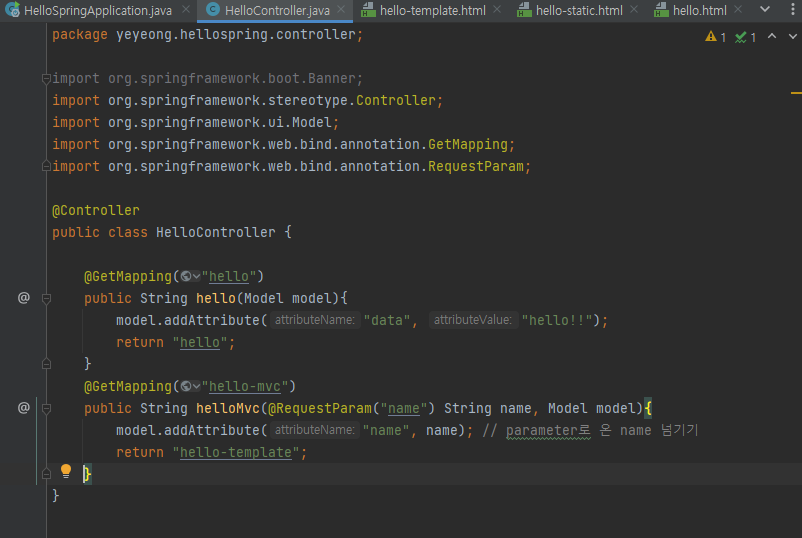Go to previous highlighted error
Screen dimensions: 802x538
click(772, 36)
